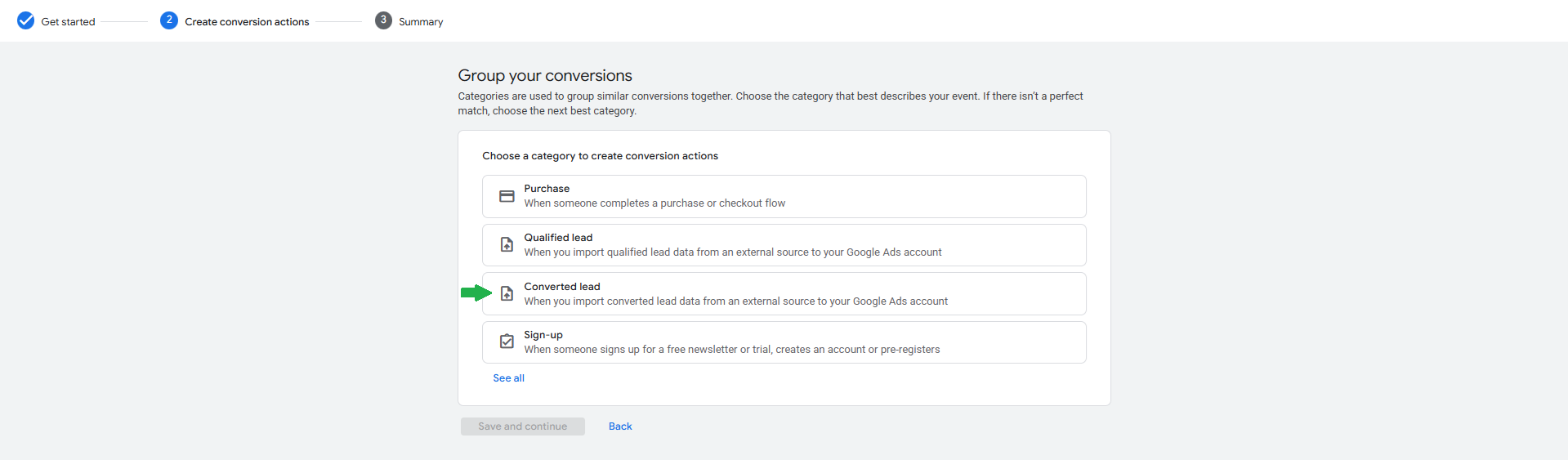Click the credit card icon for Purchase
1568x460 pixels.
click(507, 196)
